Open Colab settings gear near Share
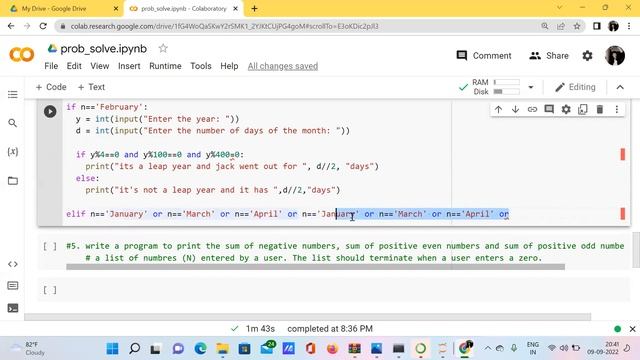 587,56
